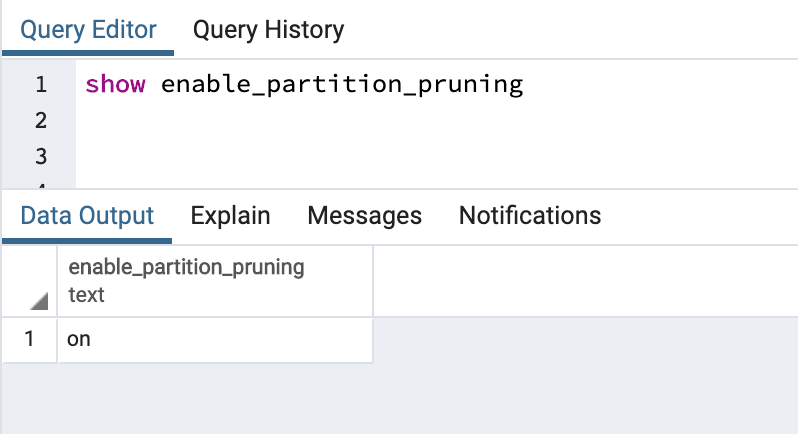Click line number 2 in editor gutter
The image size is (798, 434).
coord(41,121)
